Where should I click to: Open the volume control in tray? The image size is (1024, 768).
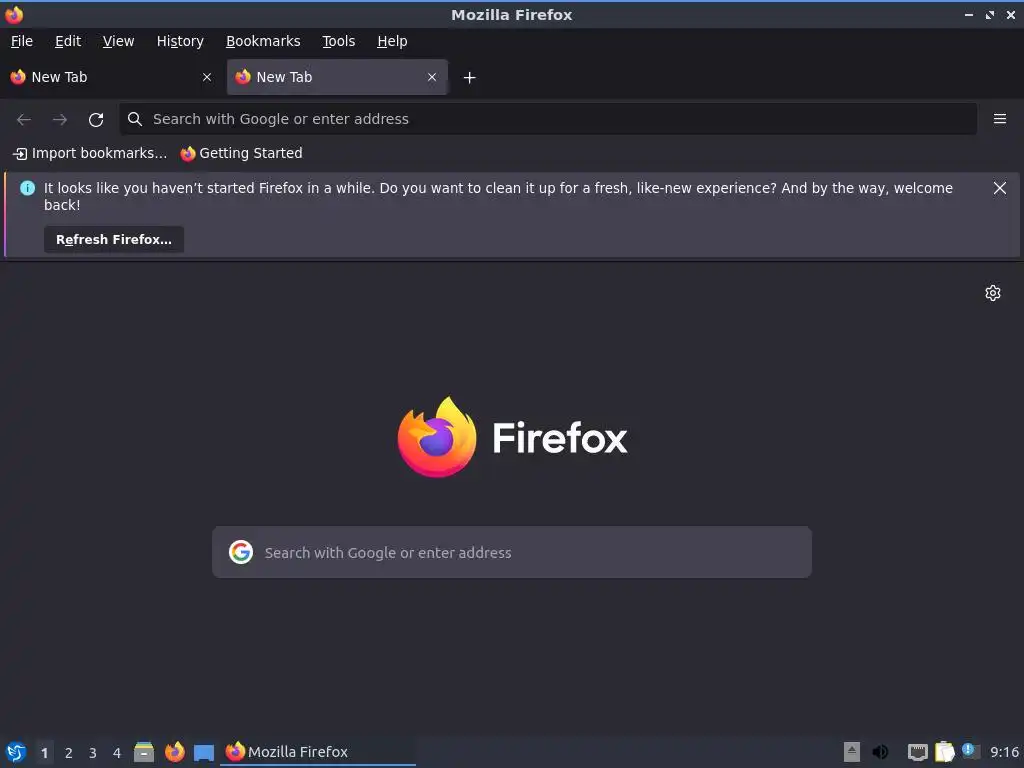[x=880, y=752]
